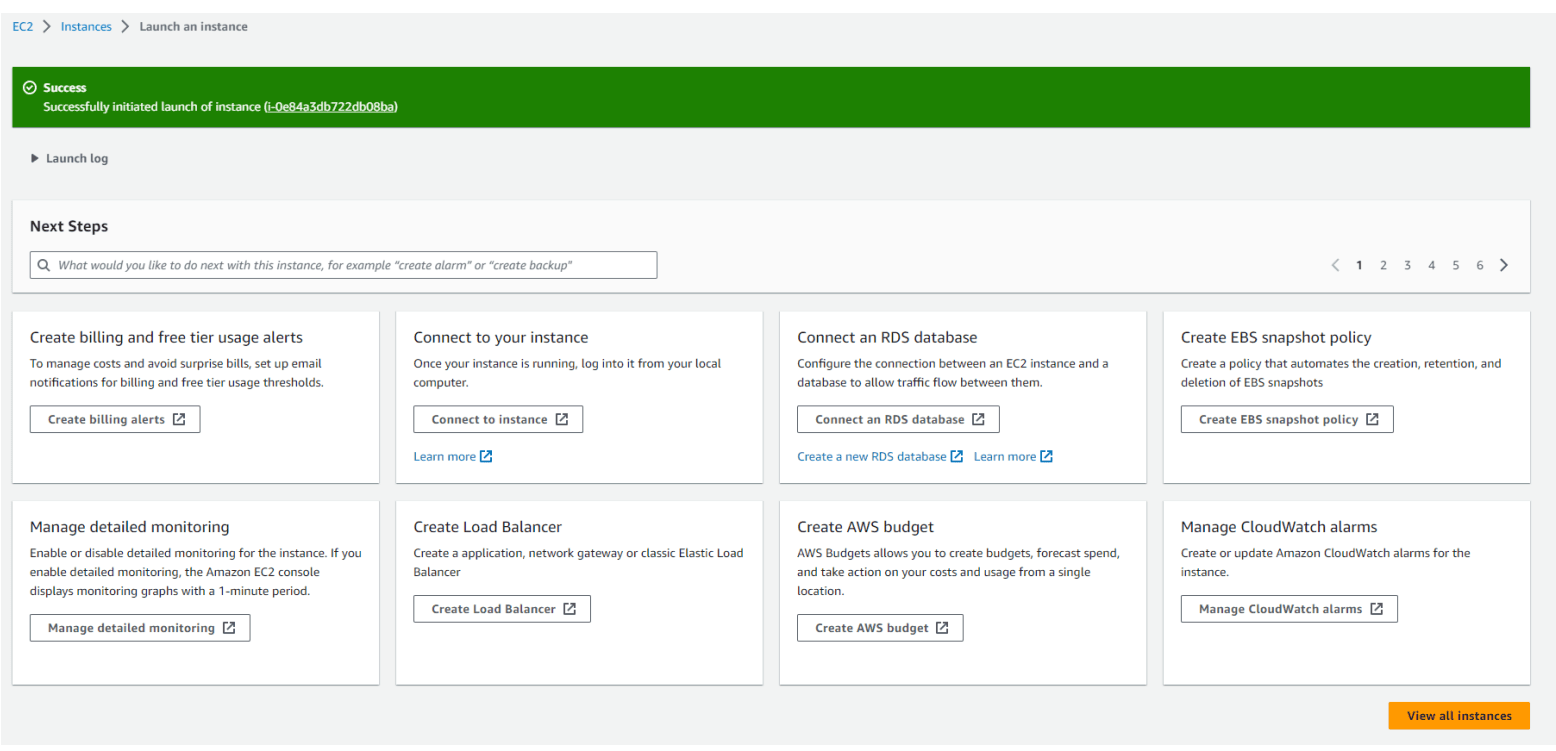Go to next page of Next Steps
The width and height of the screenshot is (1556, 751).
pyautogui.click(x=1504, y=265)
